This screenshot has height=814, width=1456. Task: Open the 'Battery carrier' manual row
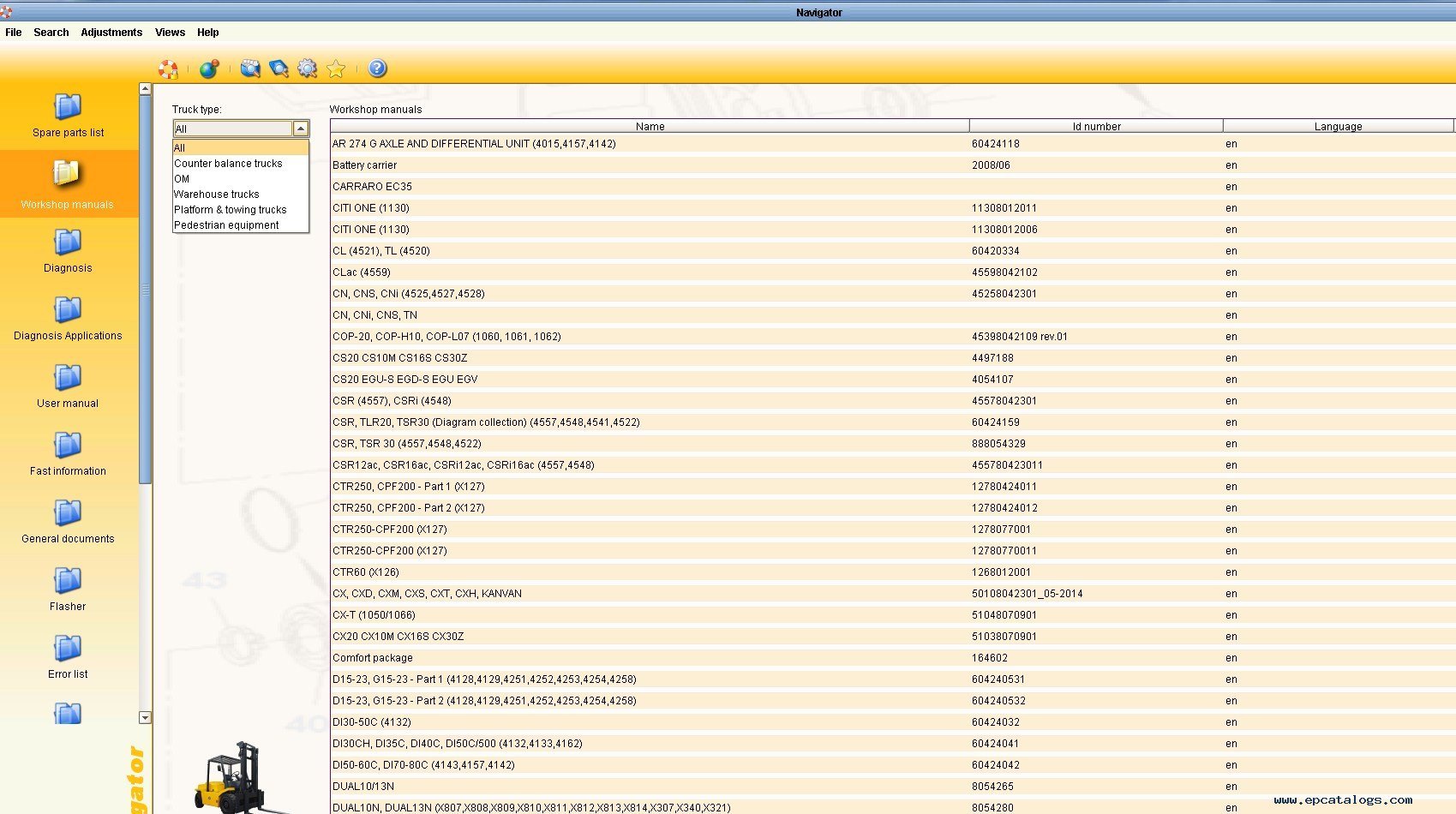pos(892,165)
